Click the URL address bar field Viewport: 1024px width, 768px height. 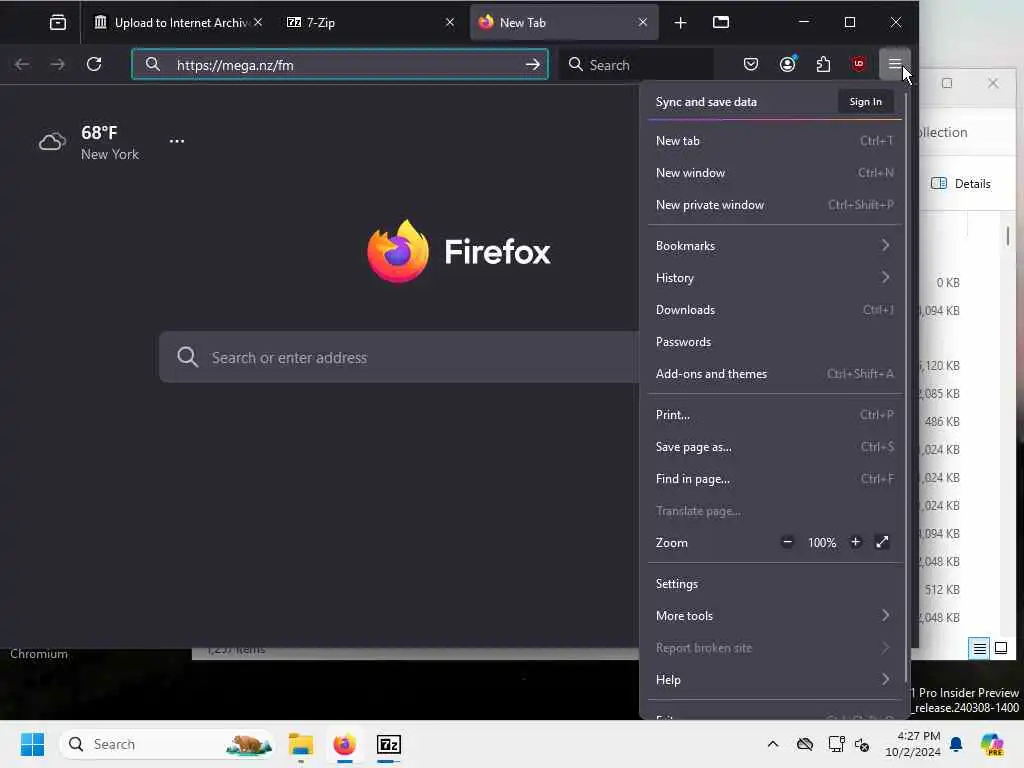pos(340,64)
